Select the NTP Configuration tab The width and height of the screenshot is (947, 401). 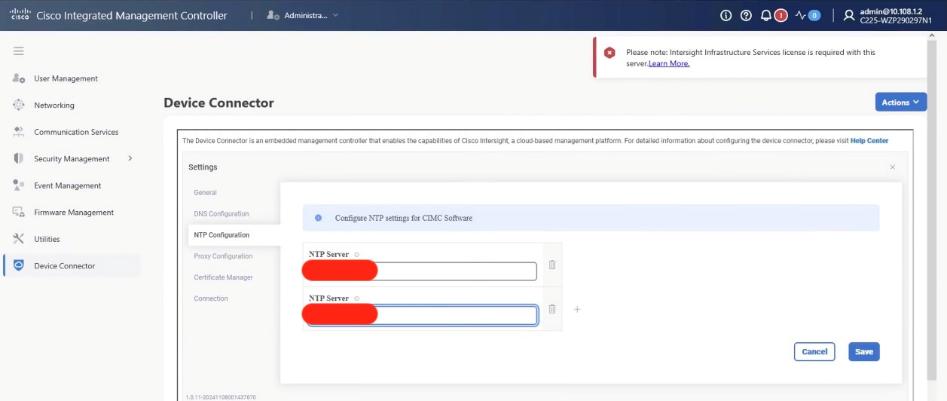[x=221, y=235]
